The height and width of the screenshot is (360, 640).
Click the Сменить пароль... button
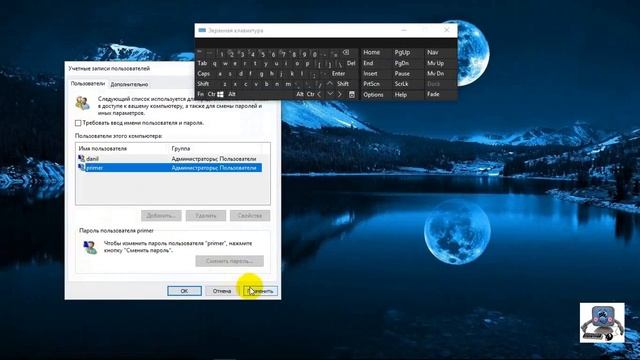click(x=229, y=261)
